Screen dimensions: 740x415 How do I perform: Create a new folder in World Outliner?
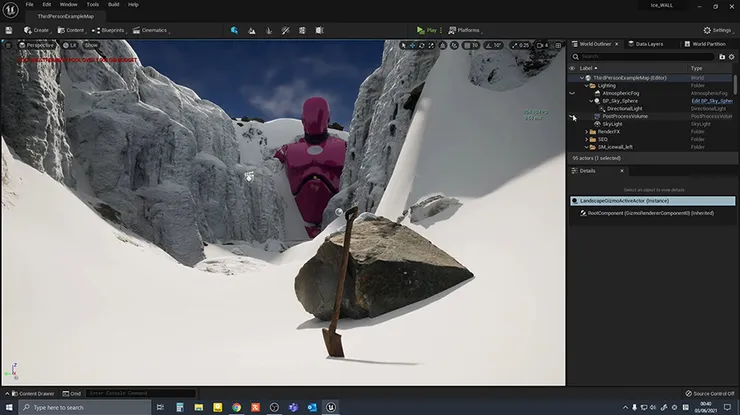[x=722, y=57]
